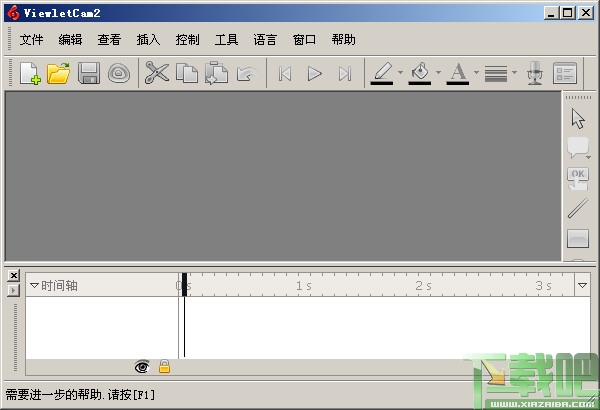This screenshot has height=410, width=600.
Task: Select the arrow pointer tool
Action: [578, 119]
